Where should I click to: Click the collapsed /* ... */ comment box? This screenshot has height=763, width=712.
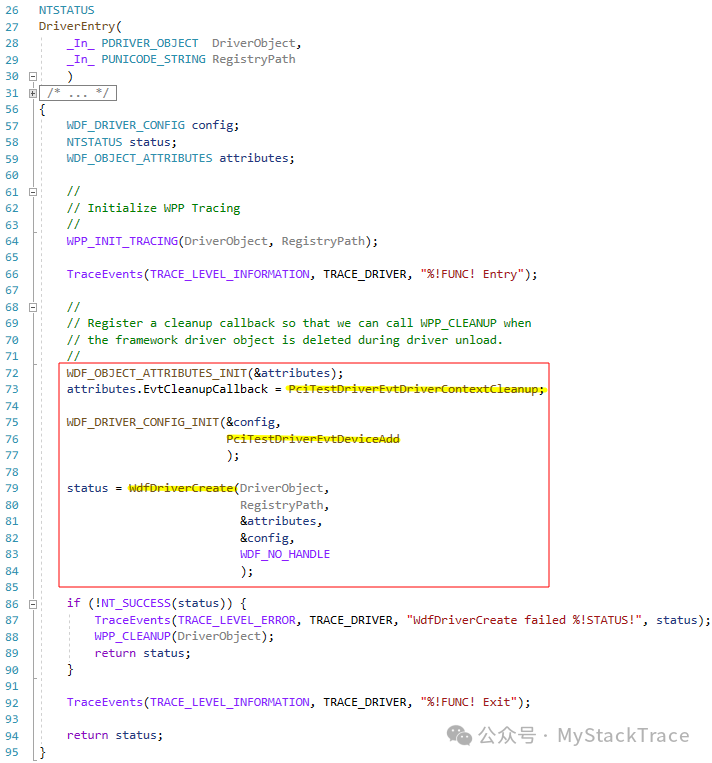click(x=78, y=93)
